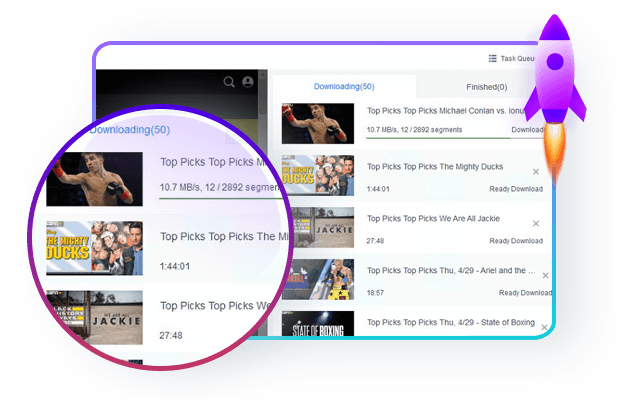Image resolution: width=625 pixels, height=400 pixels.
Task: Click title 'Top Picks Top Picks Michael Conlan vs.'
Action: (x=436, y=111)
